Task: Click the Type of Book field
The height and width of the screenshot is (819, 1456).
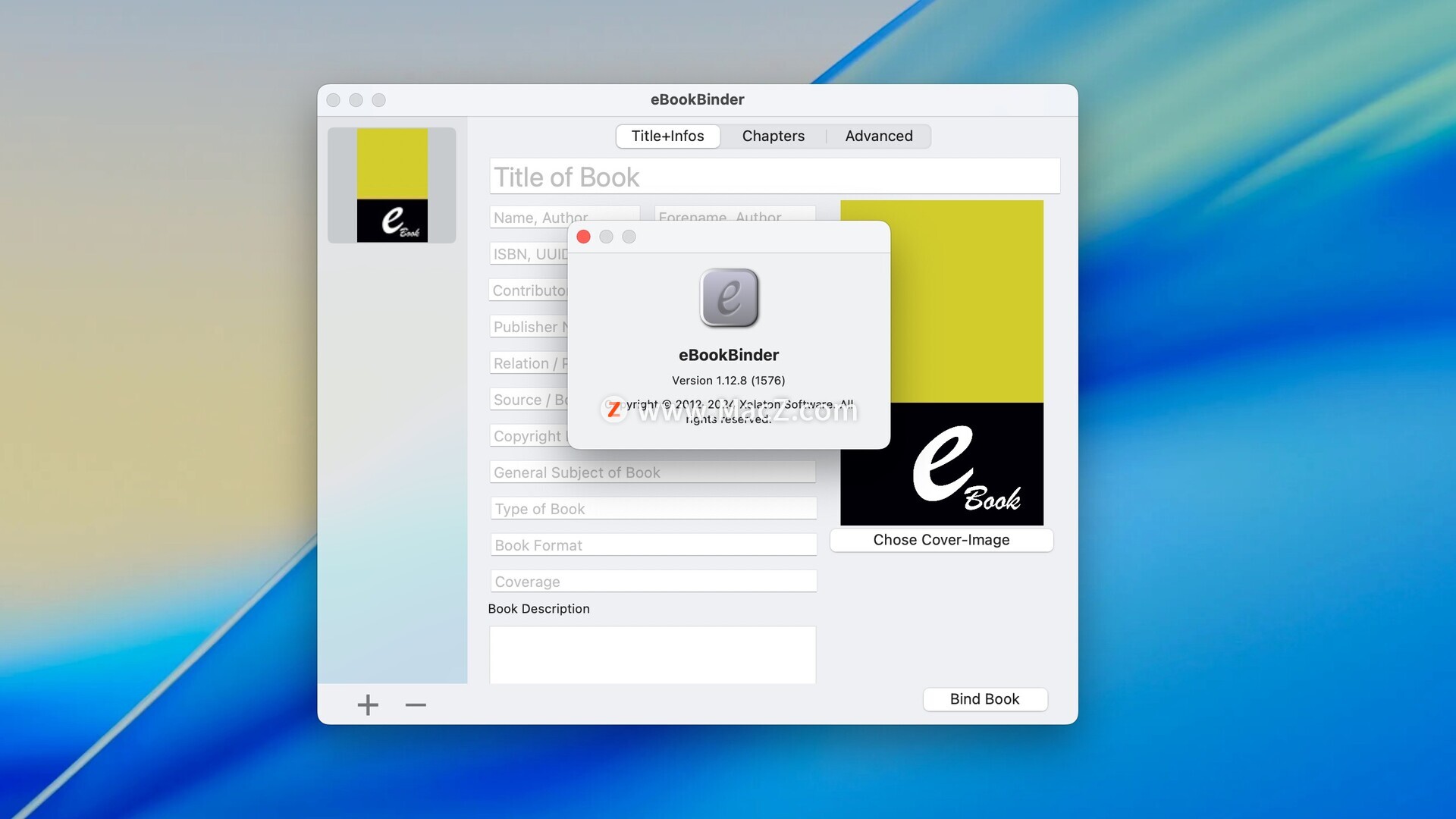Action: pyautogui.click(x=654, y=508)
